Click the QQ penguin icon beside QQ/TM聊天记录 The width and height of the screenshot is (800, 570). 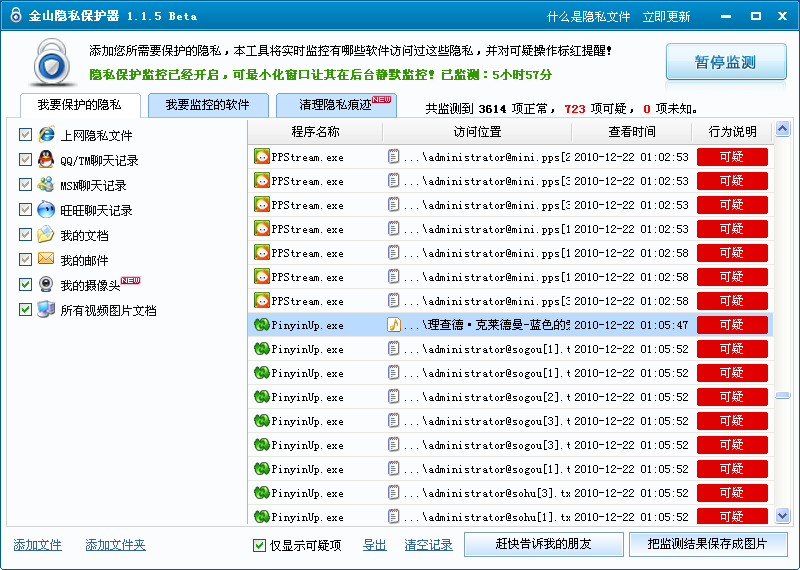pos(46,159)
